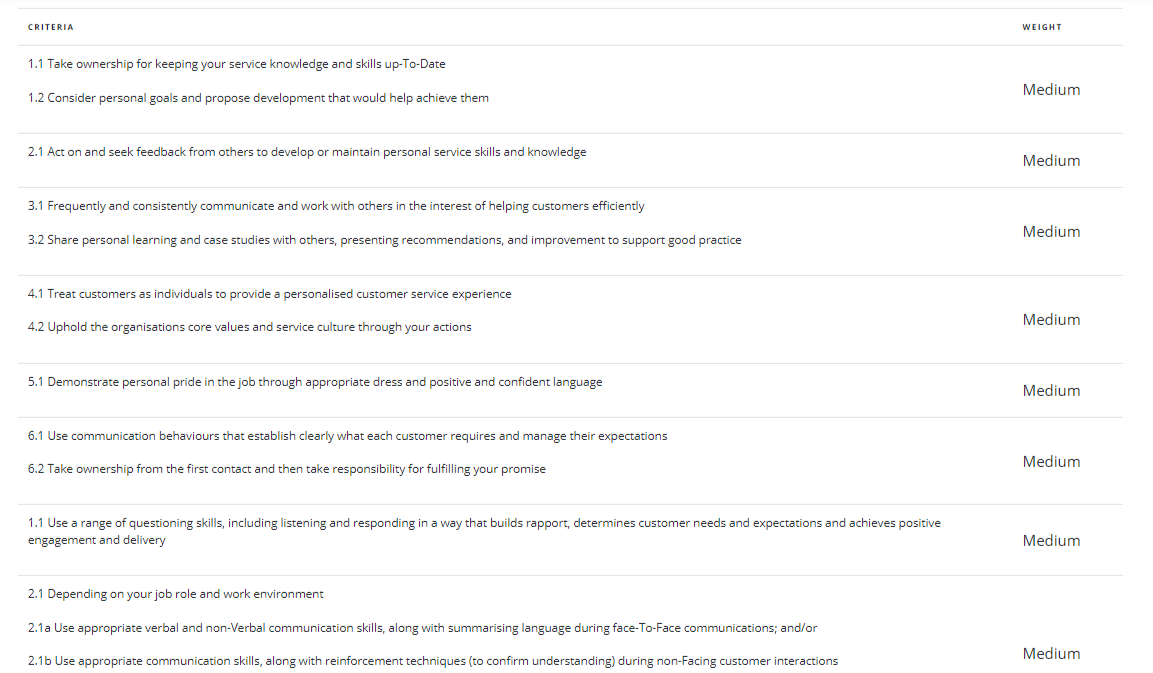The height and width of the screenshot is (673, 1153).
Task: Select criterion 6.2 Take ownership from first contact
Action: (286, 469)
